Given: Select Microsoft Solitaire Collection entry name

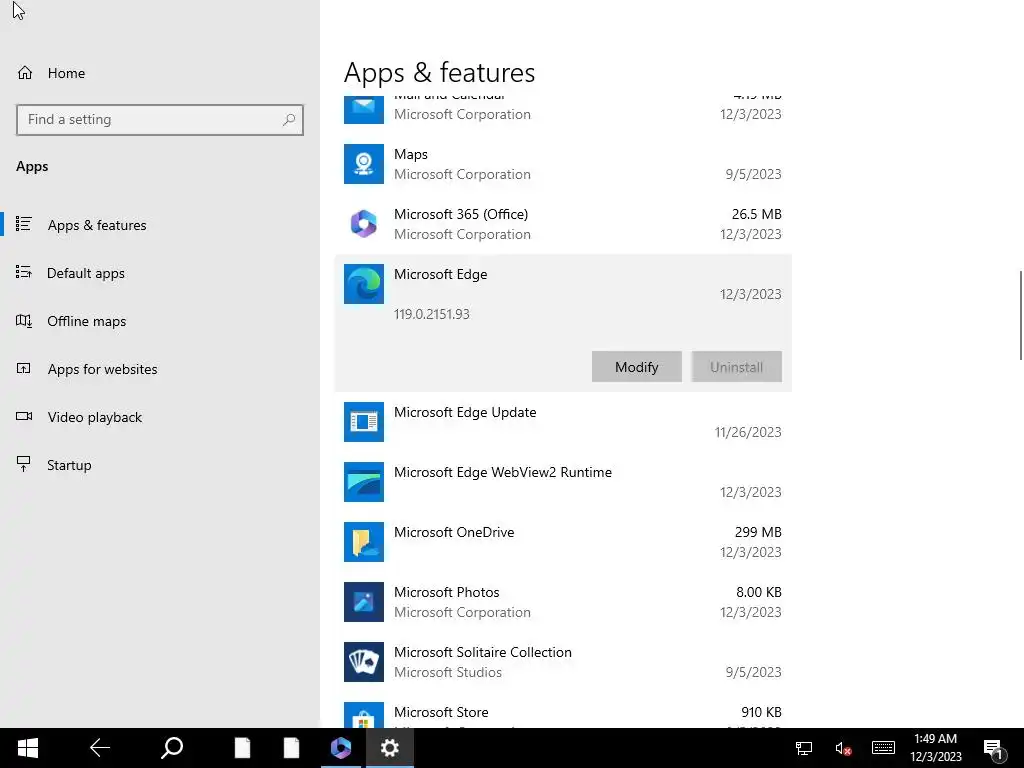Looking at the screenshot, I should (483, 652).
